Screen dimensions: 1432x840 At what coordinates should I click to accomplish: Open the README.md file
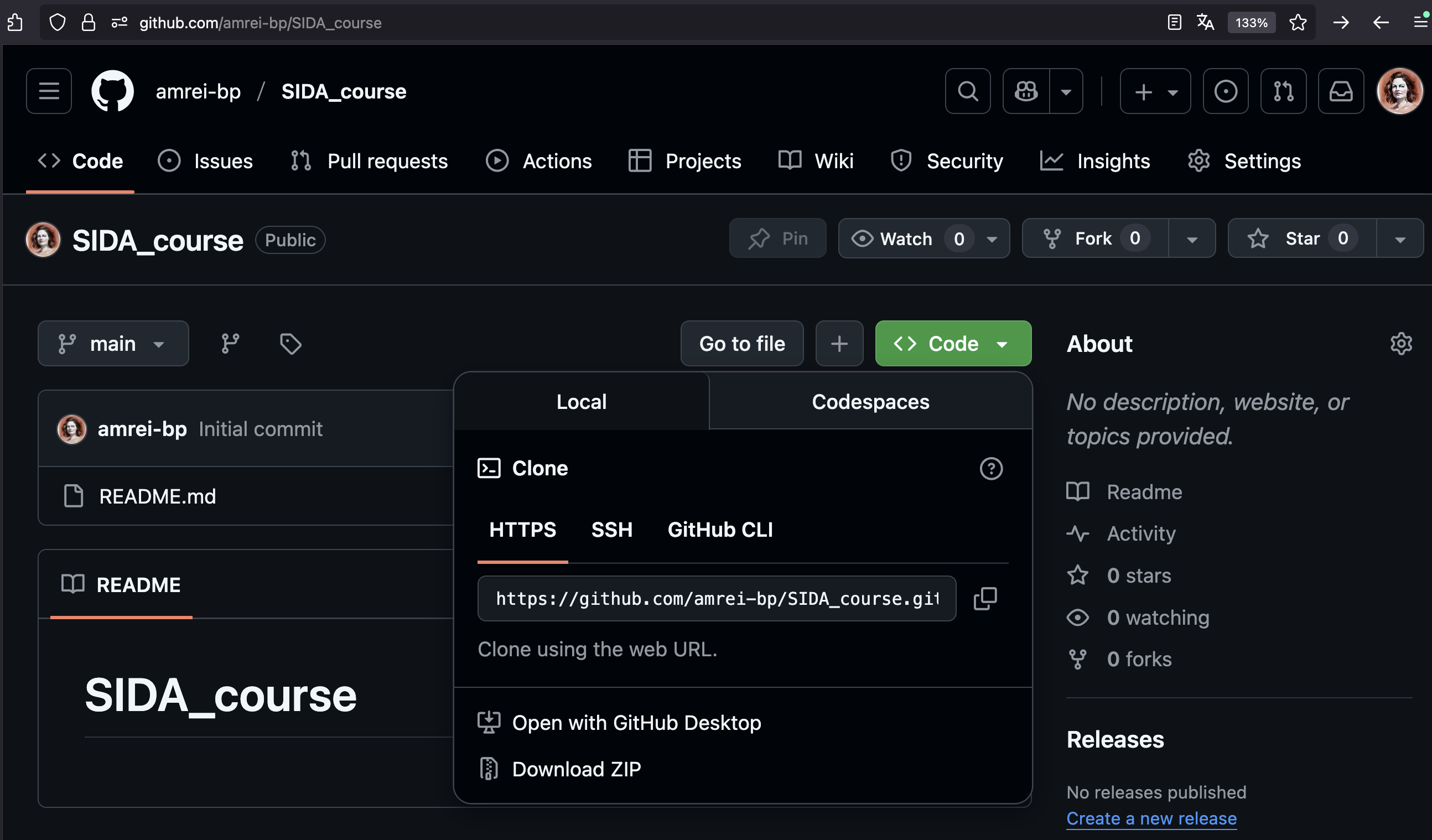(x=157, y=496)
